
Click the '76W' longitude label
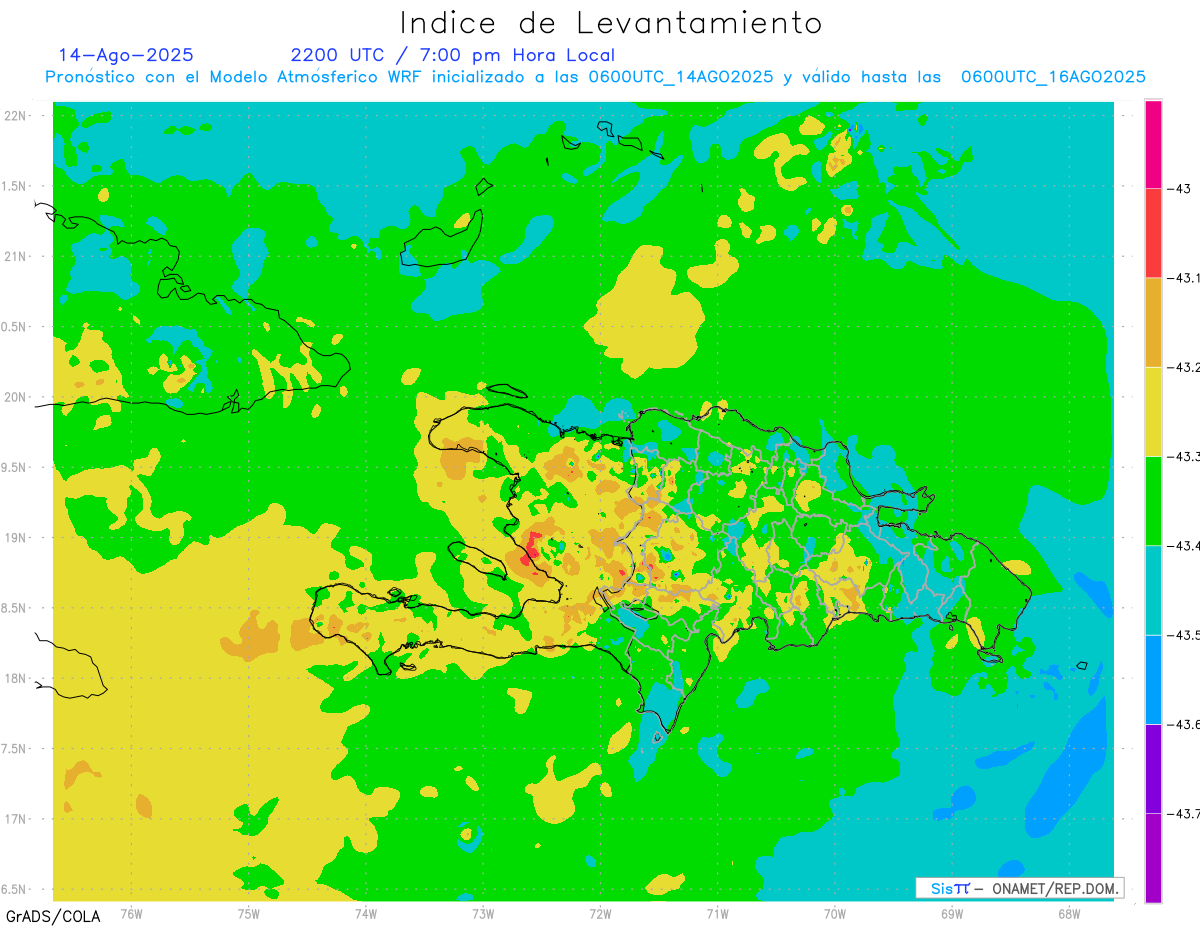coord(131,913)
